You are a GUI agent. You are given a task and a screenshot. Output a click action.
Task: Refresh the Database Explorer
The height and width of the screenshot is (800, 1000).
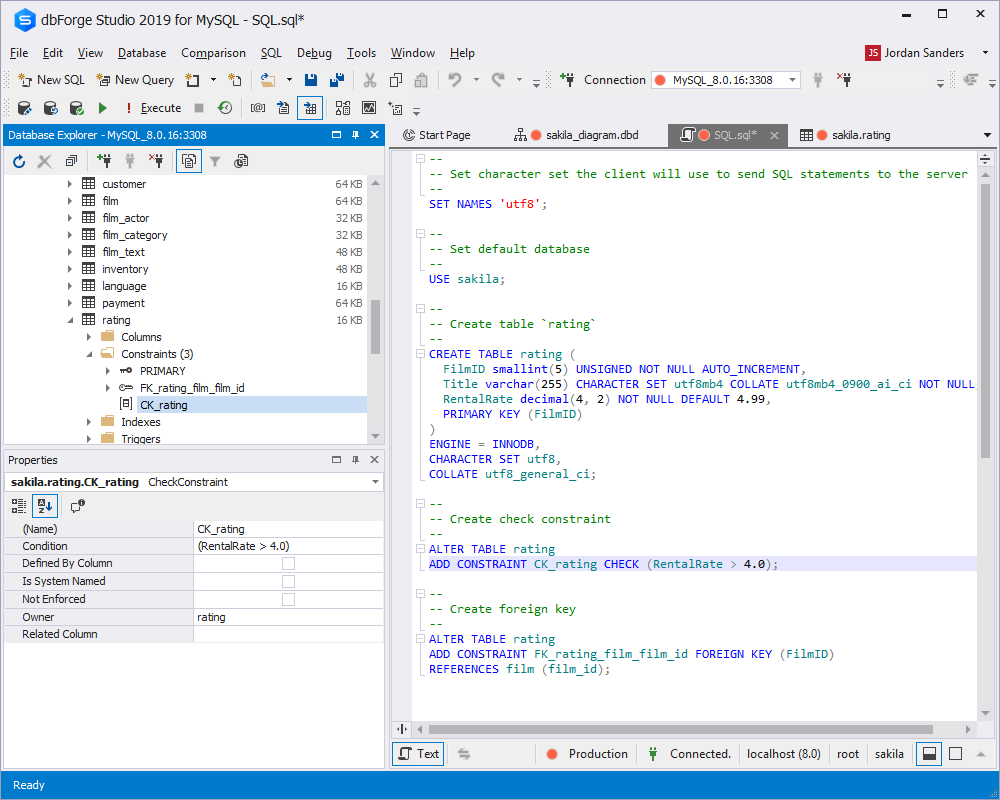pos(17,161)
